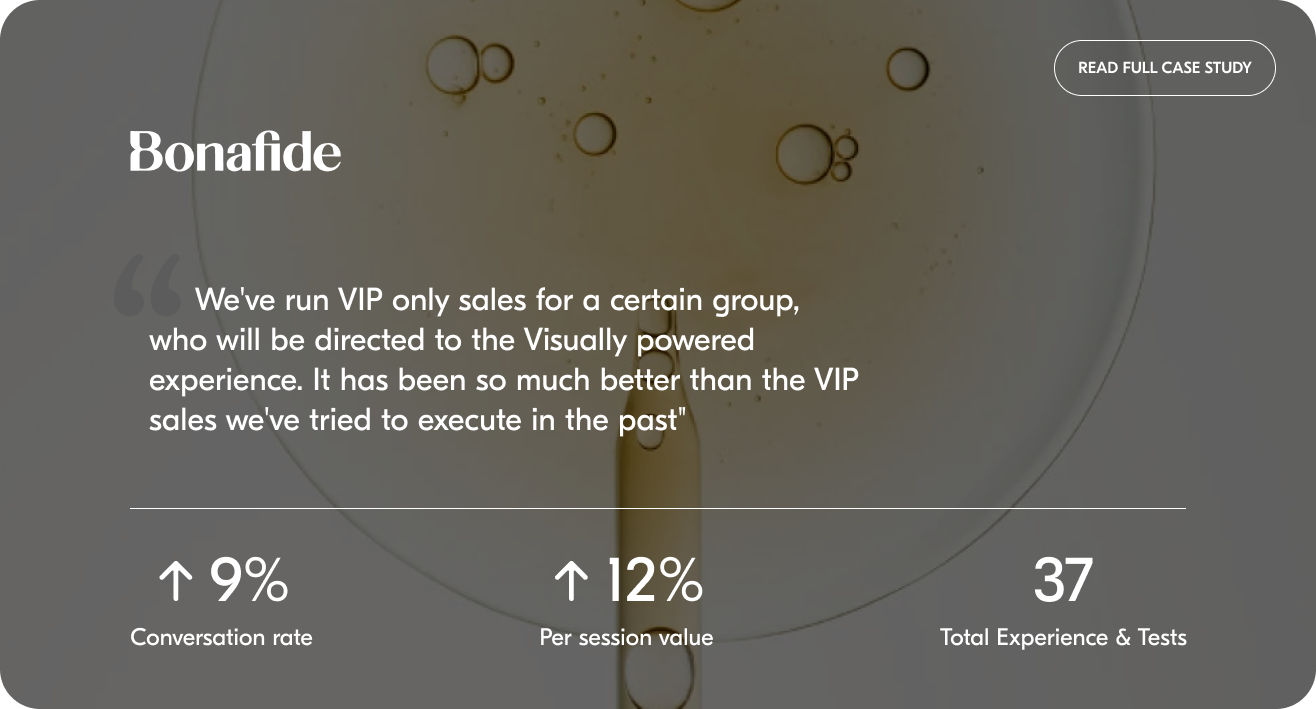Click the small bubble pair at the top left

469,64
